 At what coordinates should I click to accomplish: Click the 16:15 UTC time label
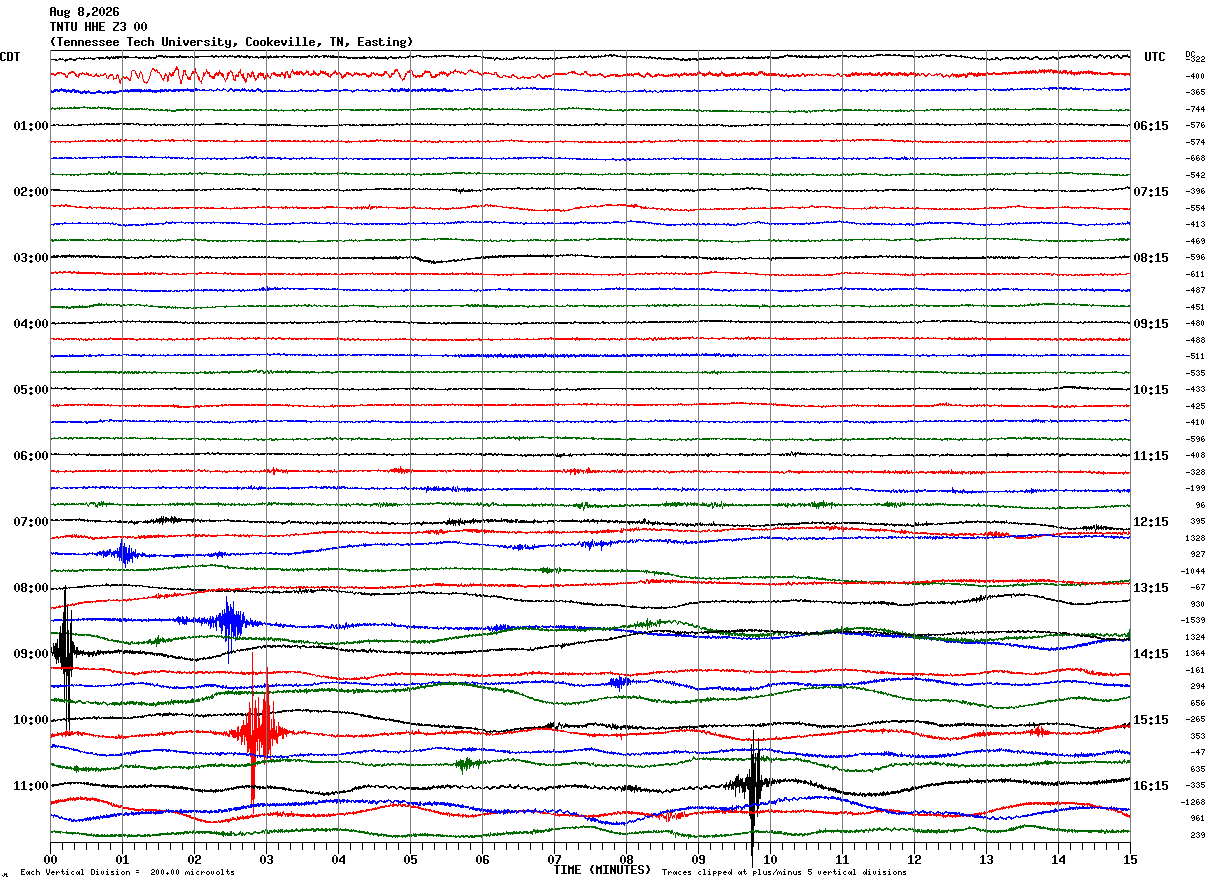[x=1151, y=786]
